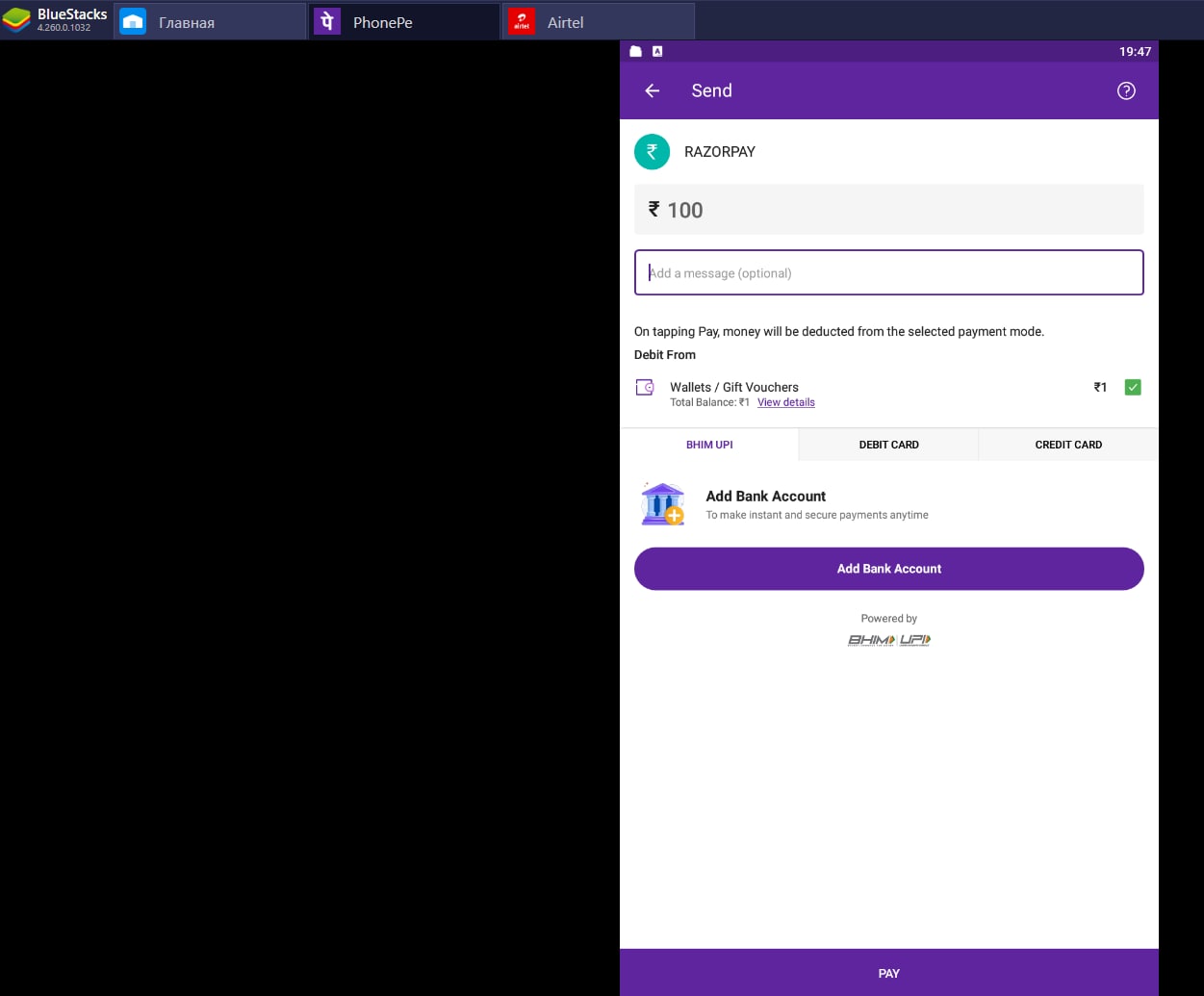1204x996 pixels.
Task: Click the Wallets / Gift Vouchers label
Action: pyautogui.click(x=734, y=387)
